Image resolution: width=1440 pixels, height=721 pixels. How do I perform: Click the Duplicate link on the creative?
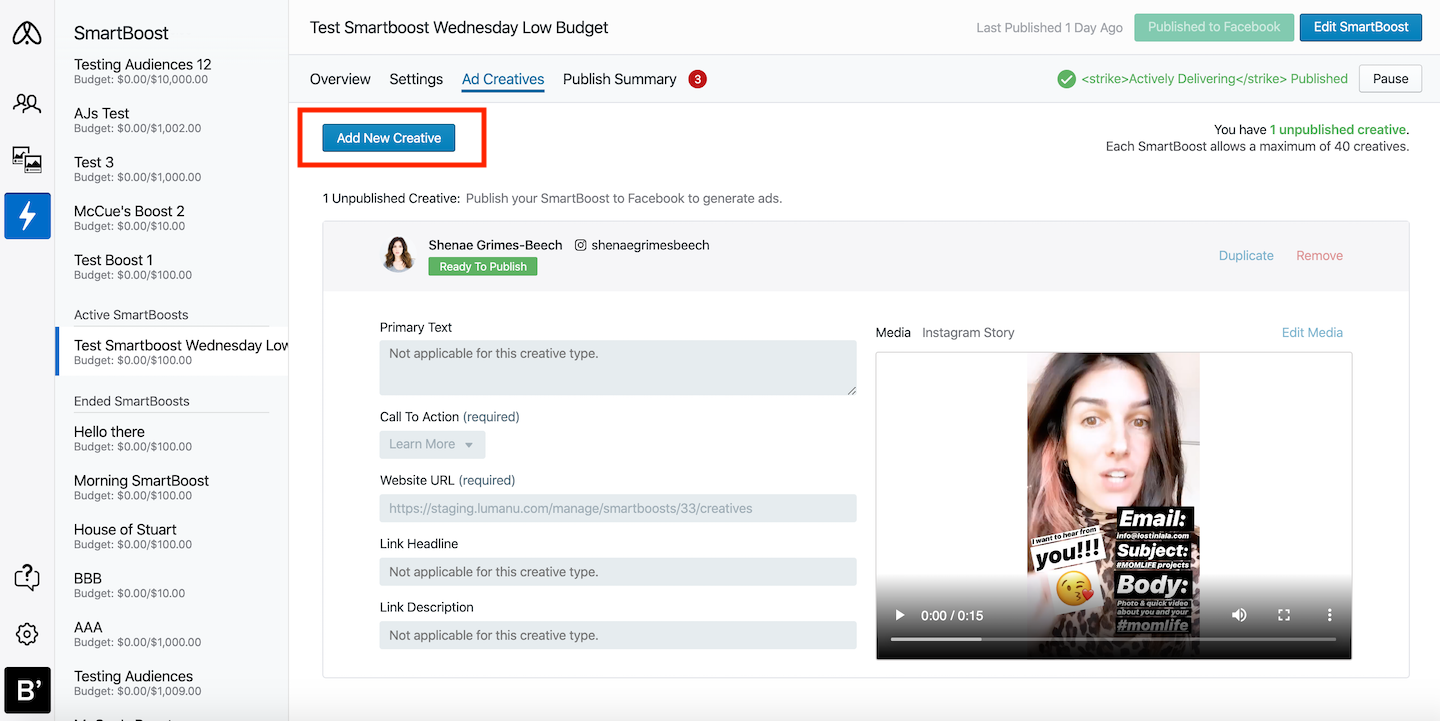(1246, 255)
